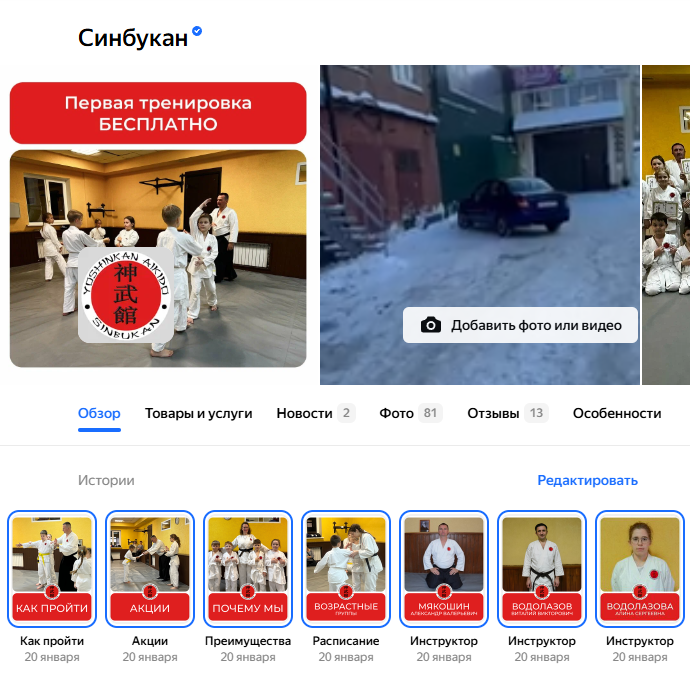Click the camera icon in the add photo button

[x=431, y=325]
